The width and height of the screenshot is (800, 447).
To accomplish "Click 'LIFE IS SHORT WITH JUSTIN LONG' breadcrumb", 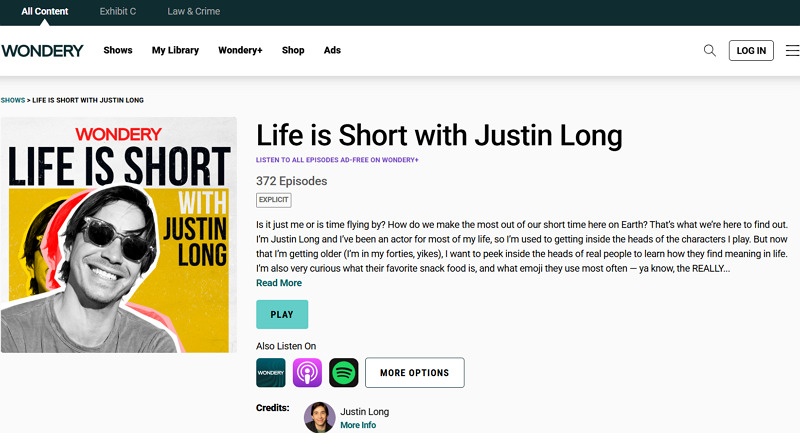I will coord(88,100).
